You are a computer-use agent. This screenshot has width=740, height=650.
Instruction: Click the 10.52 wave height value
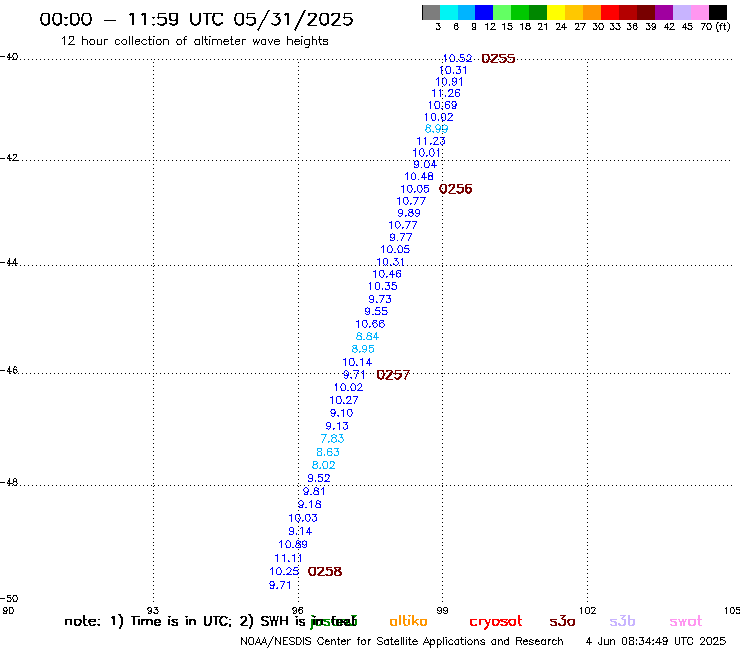(457, 58)
